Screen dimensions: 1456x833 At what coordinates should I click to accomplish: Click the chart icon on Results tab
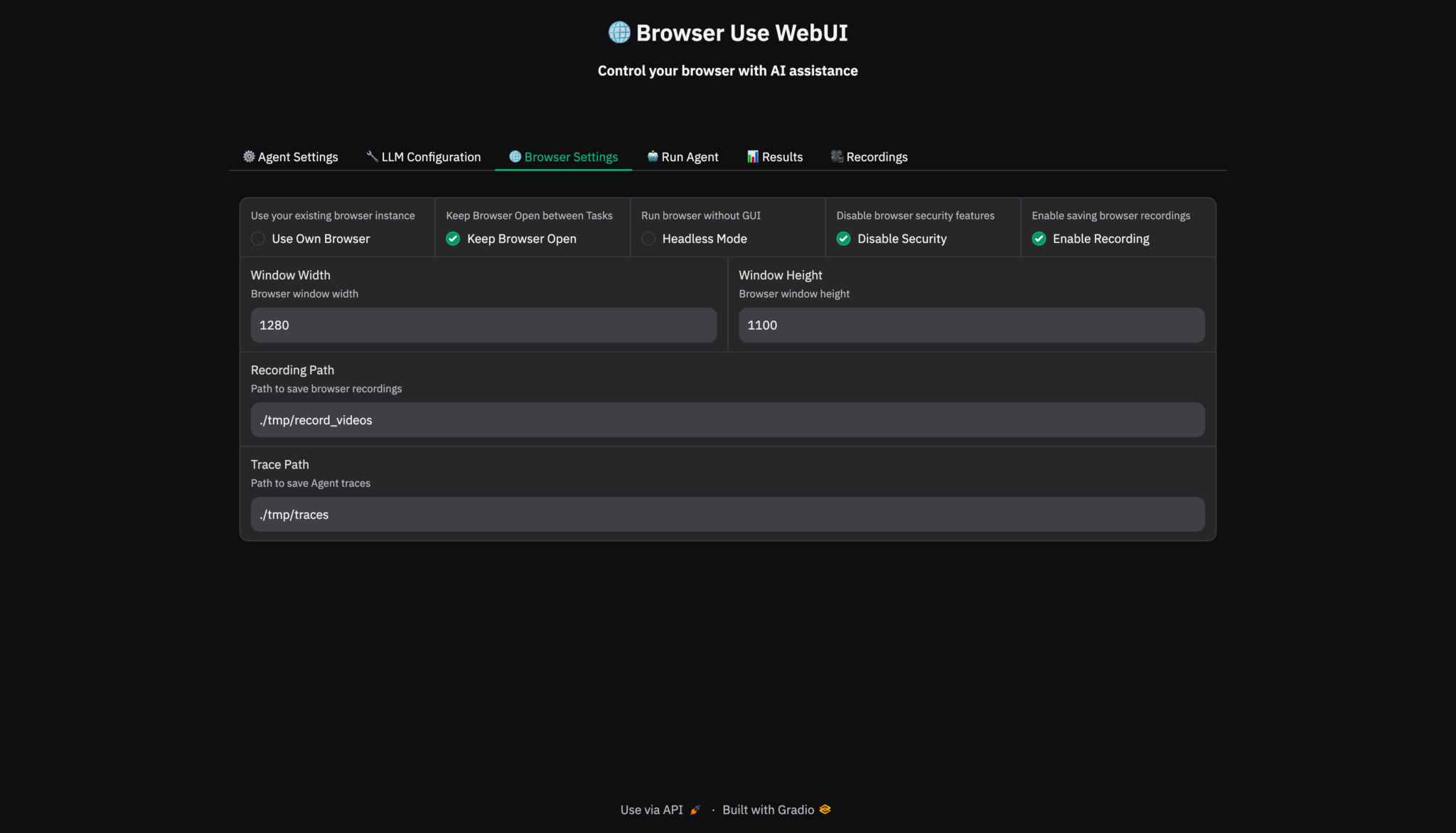point(753,156)
